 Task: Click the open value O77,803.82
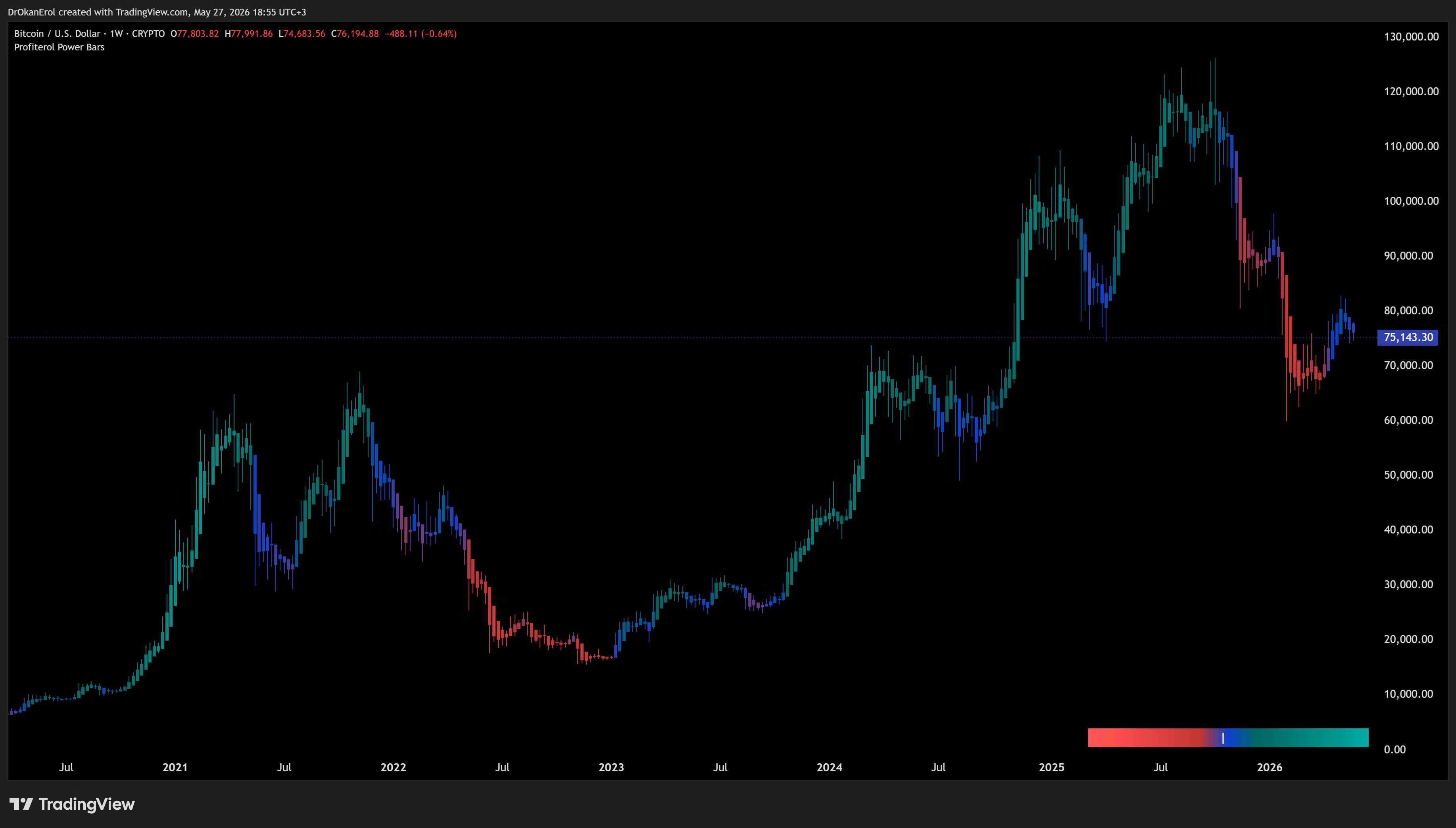pos(194,34)
